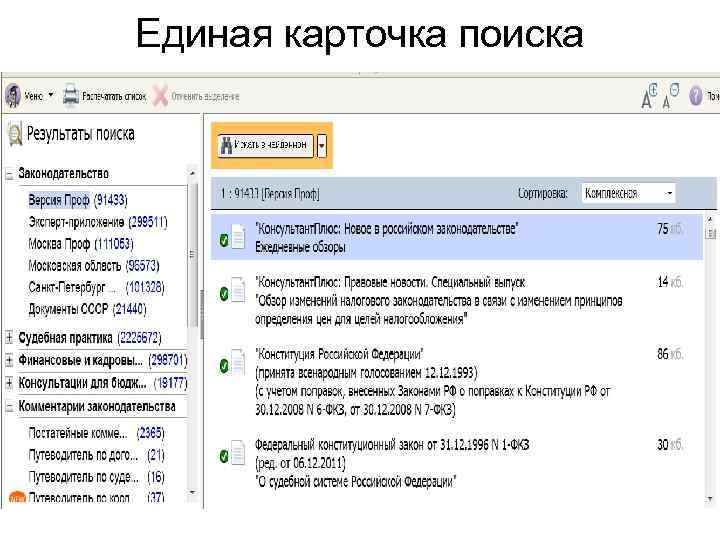Open Федеральный конституционный закон от 31.12.1996

tap(392, 445)
